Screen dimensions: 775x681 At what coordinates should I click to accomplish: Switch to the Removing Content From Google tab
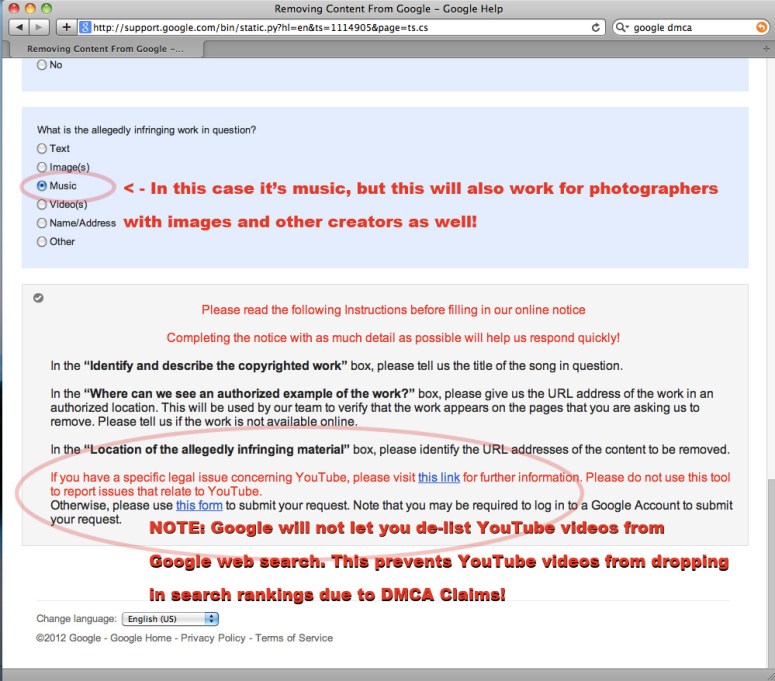click(103, 48)
